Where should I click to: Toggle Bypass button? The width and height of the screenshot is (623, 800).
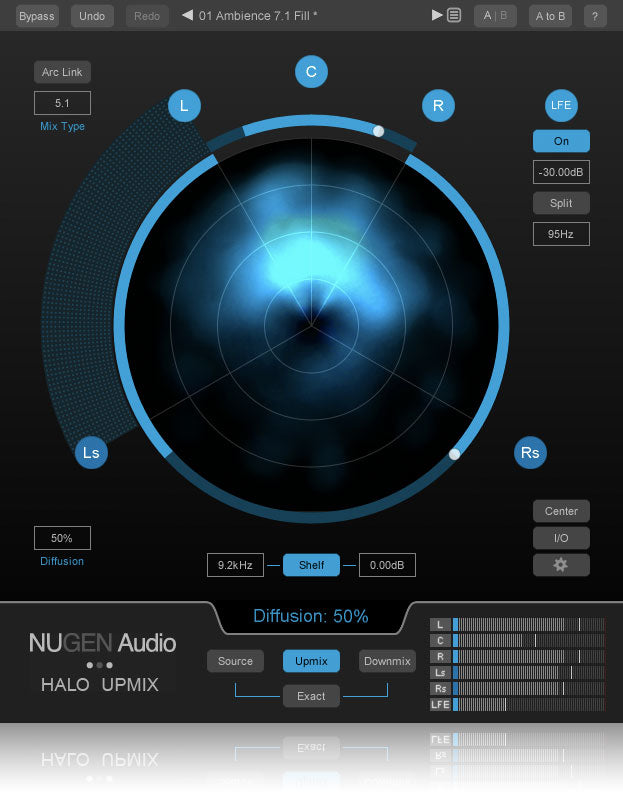coord(37,16)
